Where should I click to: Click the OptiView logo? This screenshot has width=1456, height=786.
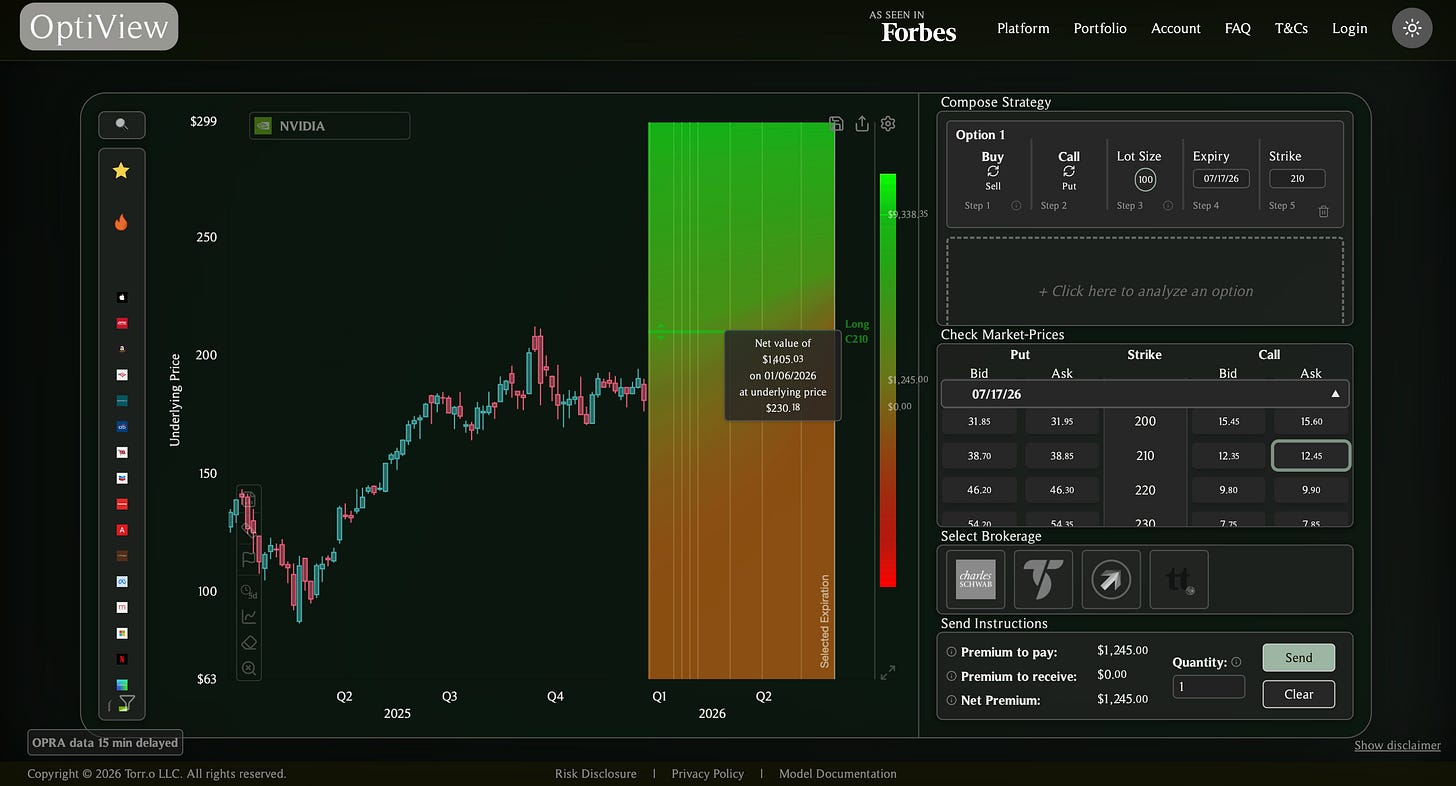pyautogui.click(x=99, y=27)
